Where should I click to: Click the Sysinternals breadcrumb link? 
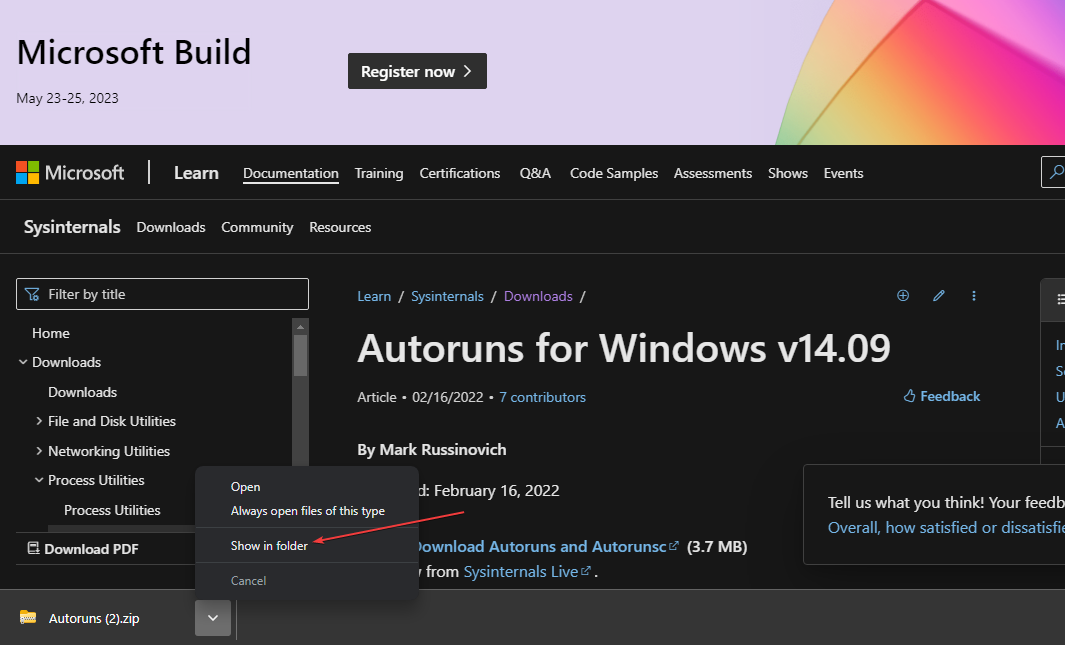[x=448, y=296]
